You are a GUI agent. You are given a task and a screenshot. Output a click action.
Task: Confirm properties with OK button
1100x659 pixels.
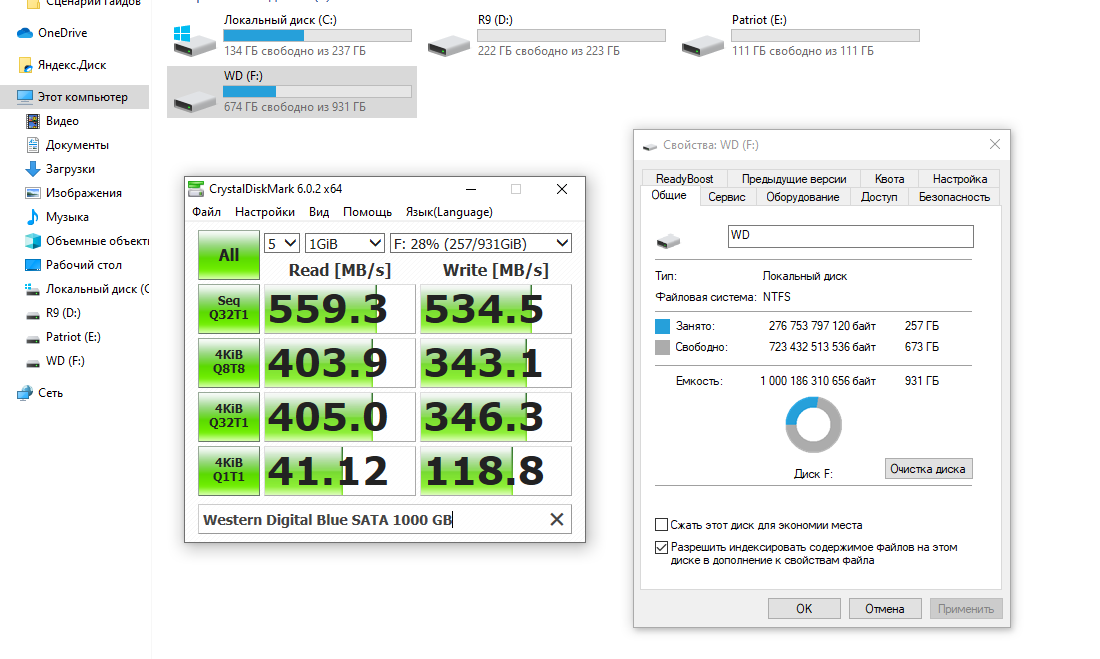click(x=804, y=608)
